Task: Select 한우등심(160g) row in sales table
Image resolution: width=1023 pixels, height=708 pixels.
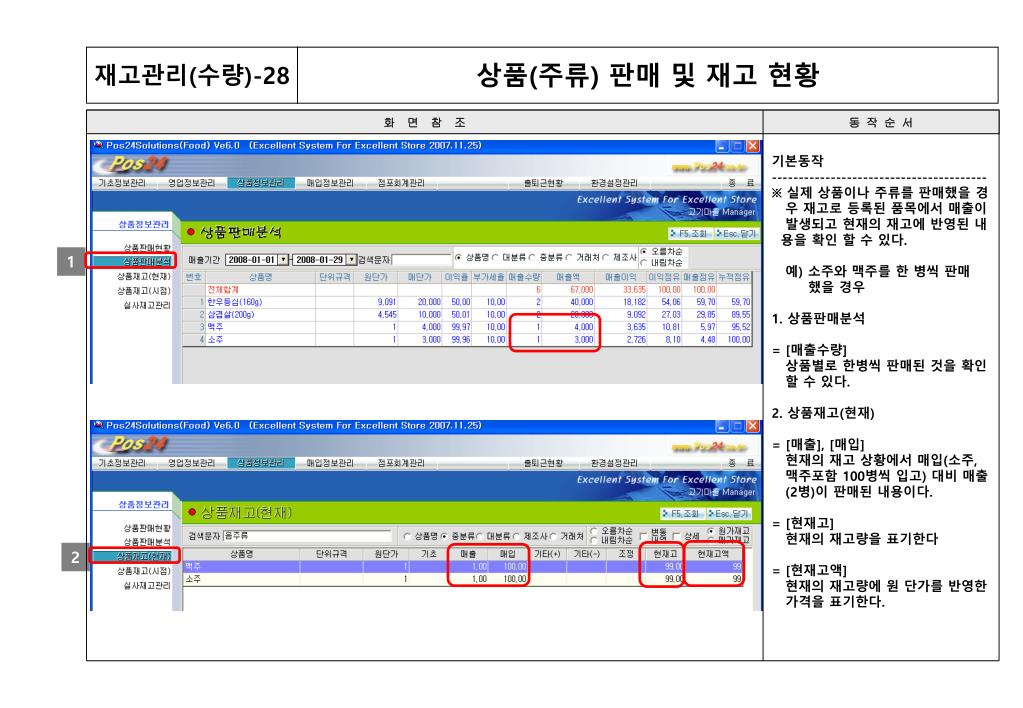Action: coord(467,302)
